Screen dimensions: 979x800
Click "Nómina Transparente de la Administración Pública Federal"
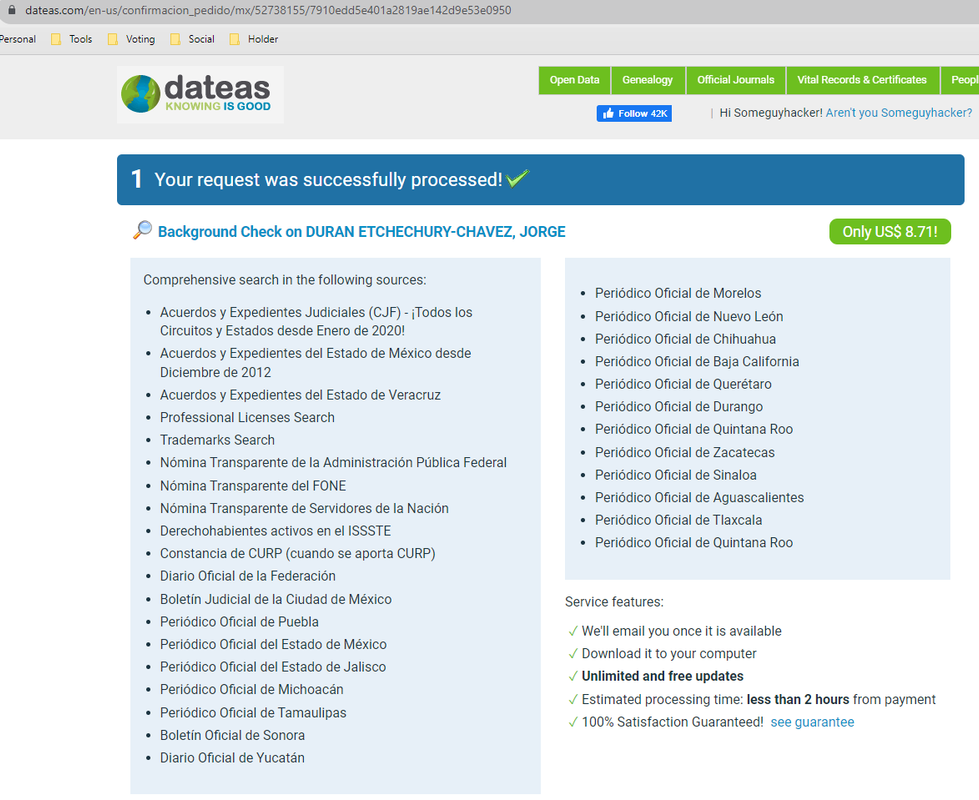pyautogui.click(x=333, y=462)
